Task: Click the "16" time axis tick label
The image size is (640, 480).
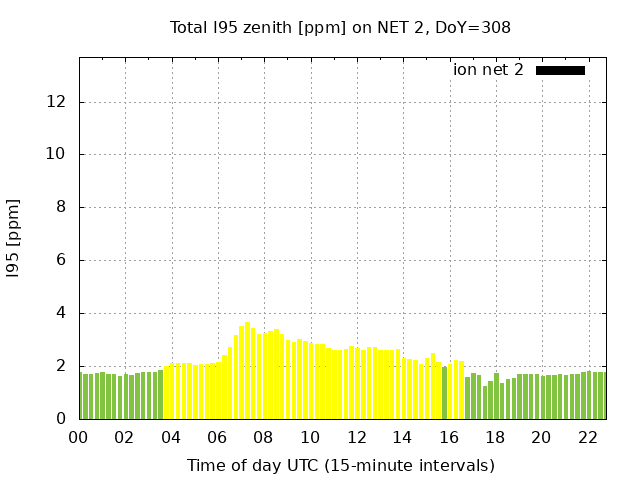Action: coord(448,437)
